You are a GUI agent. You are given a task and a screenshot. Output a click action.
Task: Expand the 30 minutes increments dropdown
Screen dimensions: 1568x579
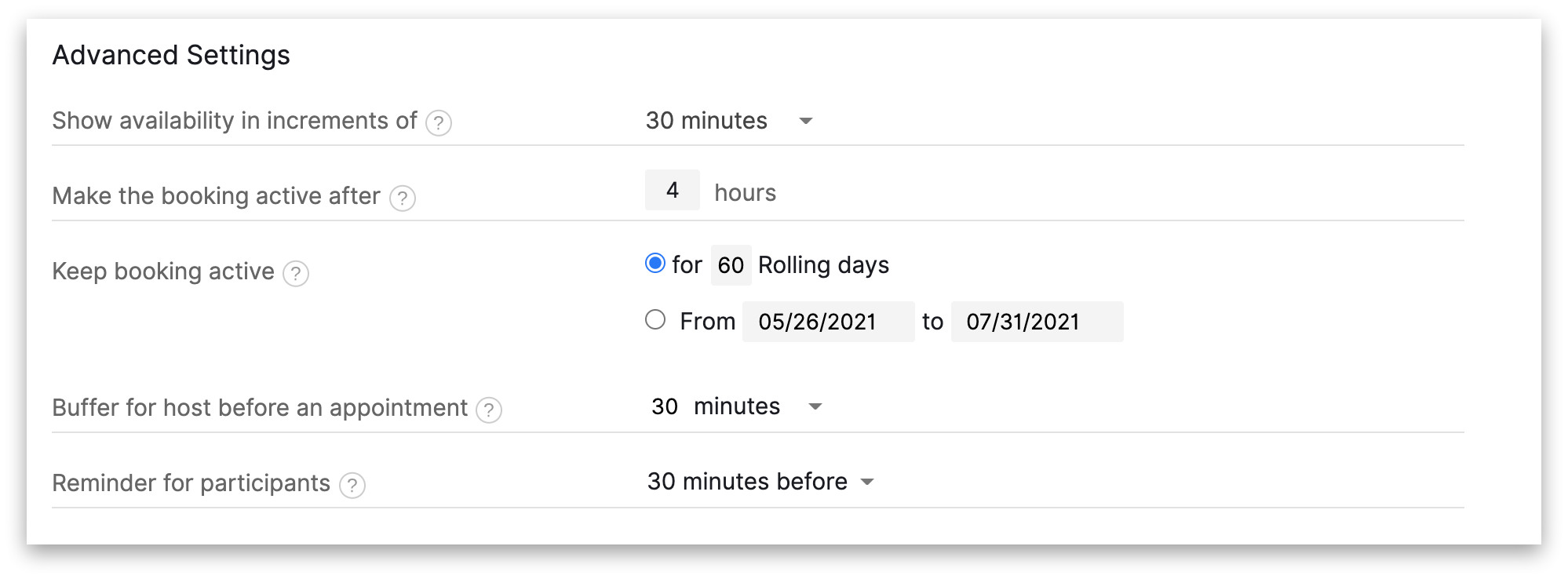click(x=806, y=121)
